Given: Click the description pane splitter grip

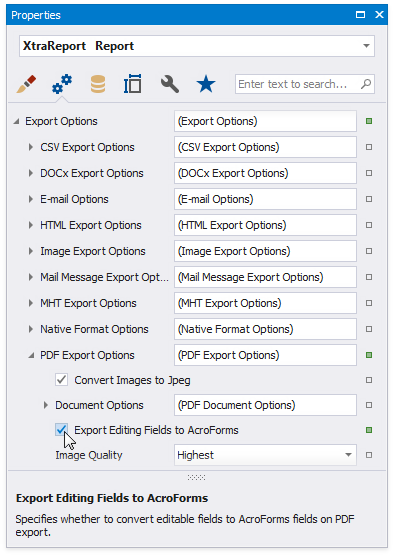Looking at the screenshot, I should pyautogui.click(x=196, y=477).
